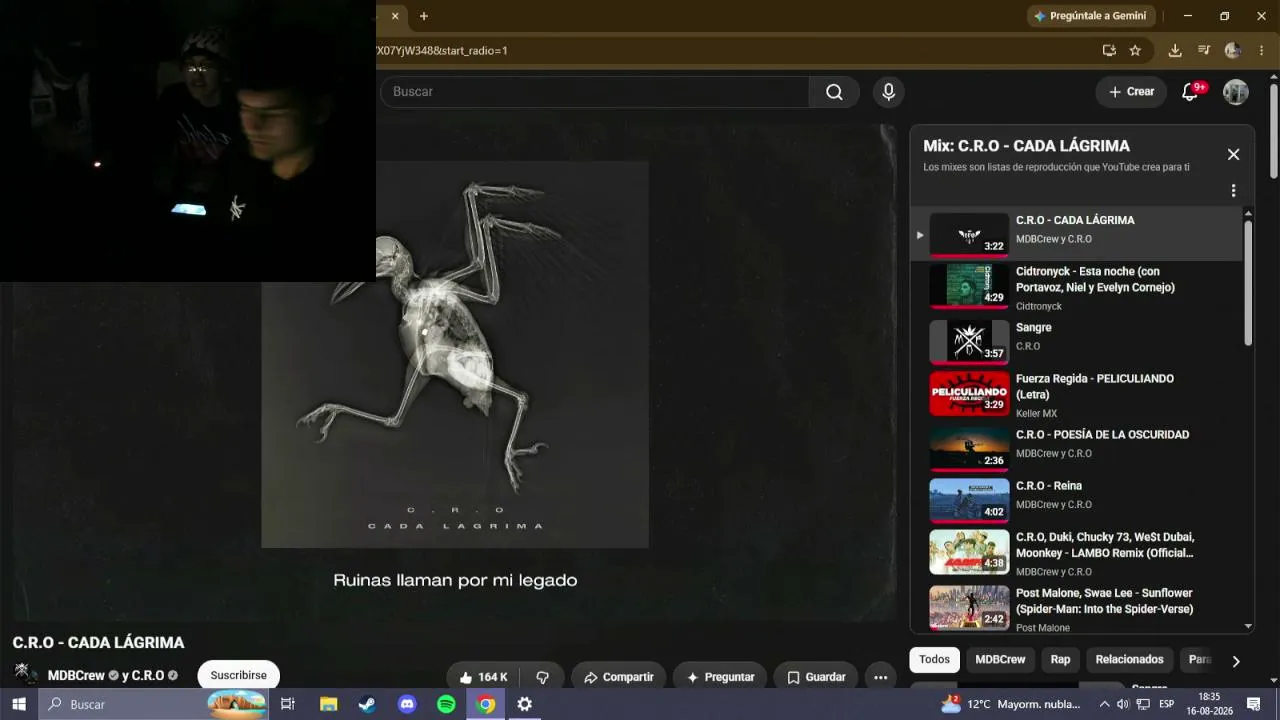Open the YouTube account avatar menu
1280x720 pixels.
[1236, 92]
